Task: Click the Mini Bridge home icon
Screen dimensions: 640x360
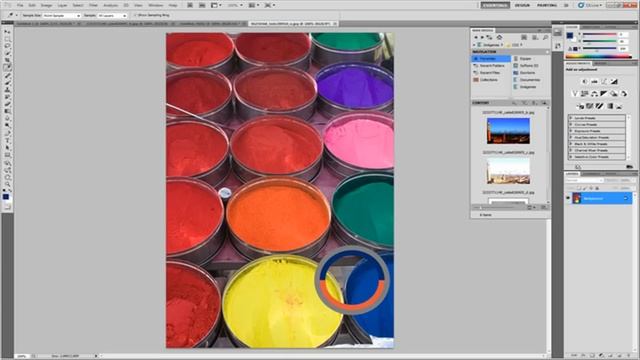Action: click(499, 37)
